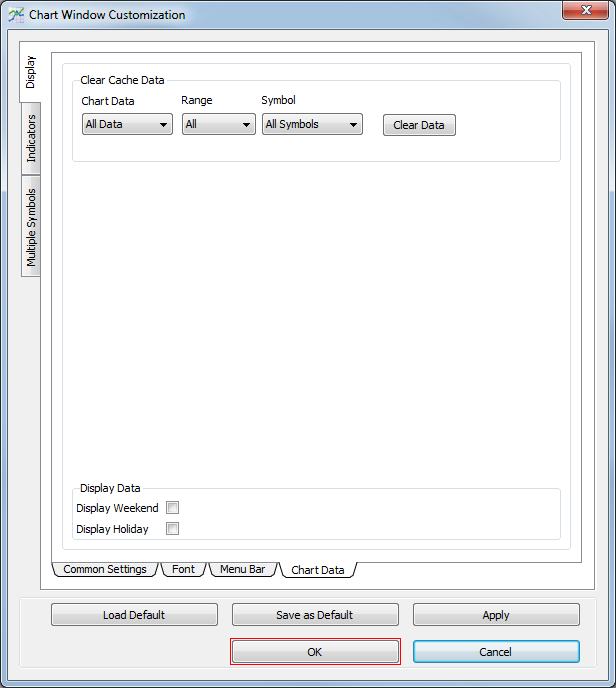Click the Load Default button
The width and height of the screenshot is (616, 688).
[x=134, y=615]
